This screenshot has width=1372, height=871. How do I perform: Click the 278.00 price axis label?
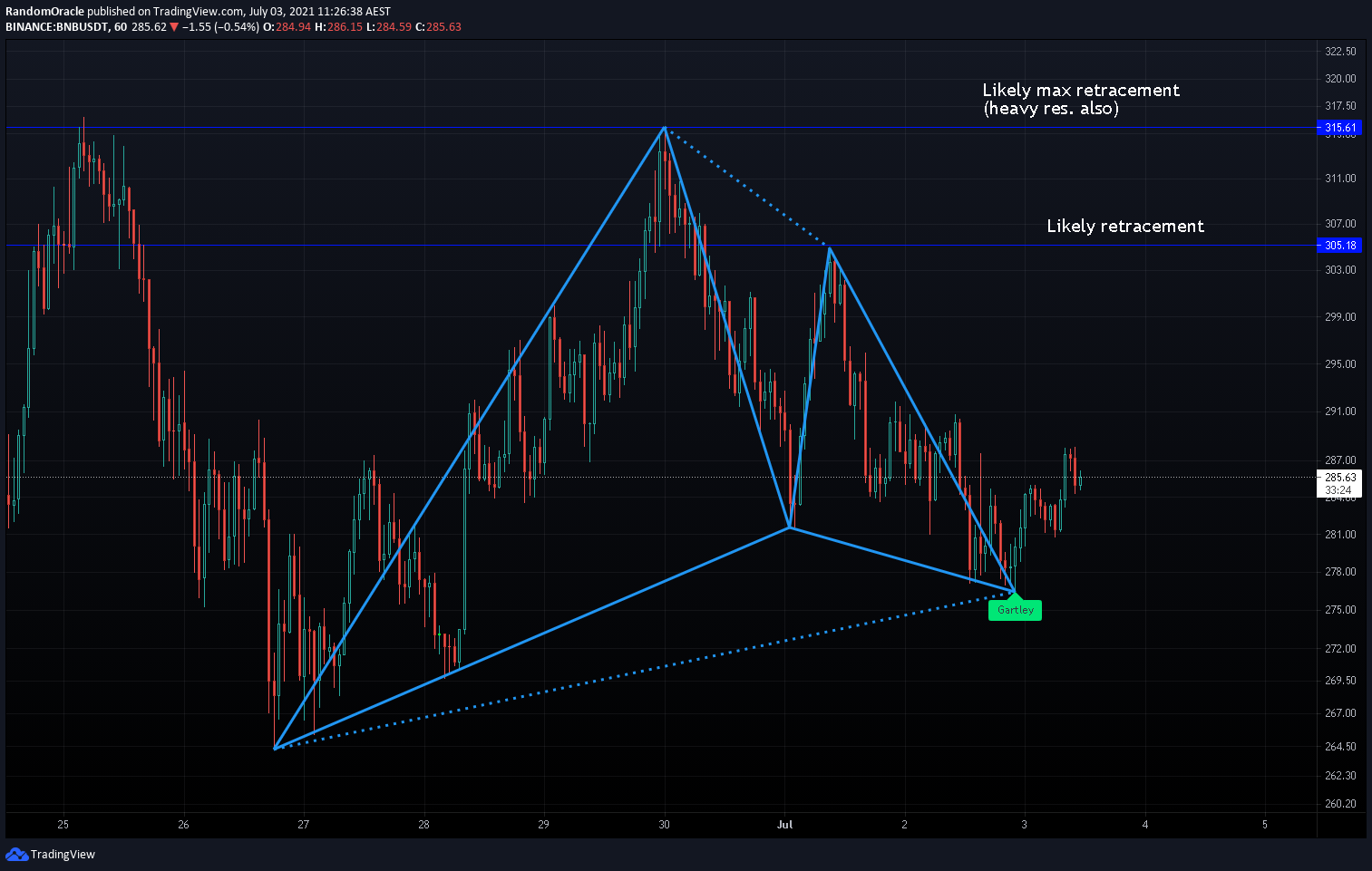pyautogui.click(x=1340, y=572)
